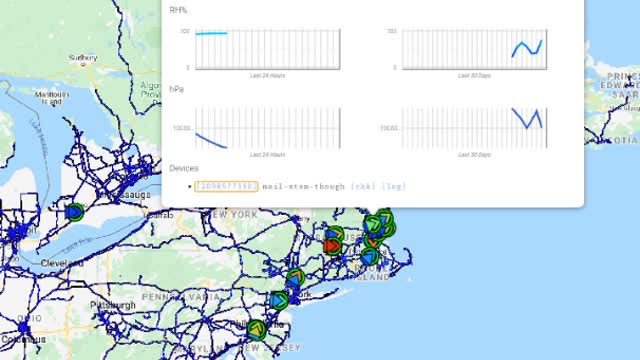Click the Manitoulin Island map label
The image size is (640, 360).
click(52, 98)
